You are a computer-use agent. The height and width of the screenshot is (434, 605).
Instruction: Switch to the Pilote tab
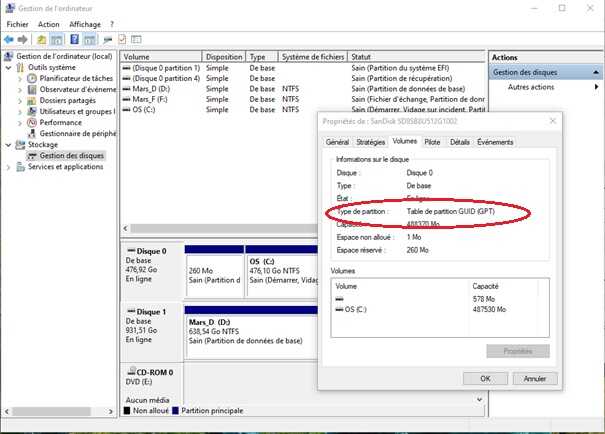click(432, 142)
